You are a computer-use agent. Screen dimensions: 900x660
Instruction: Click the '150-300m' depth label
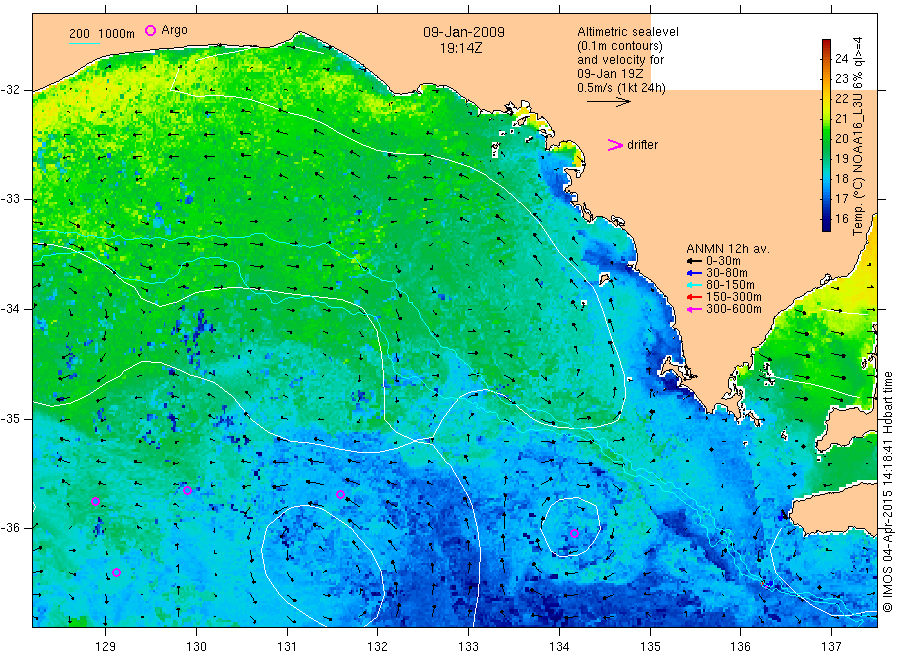734,297
